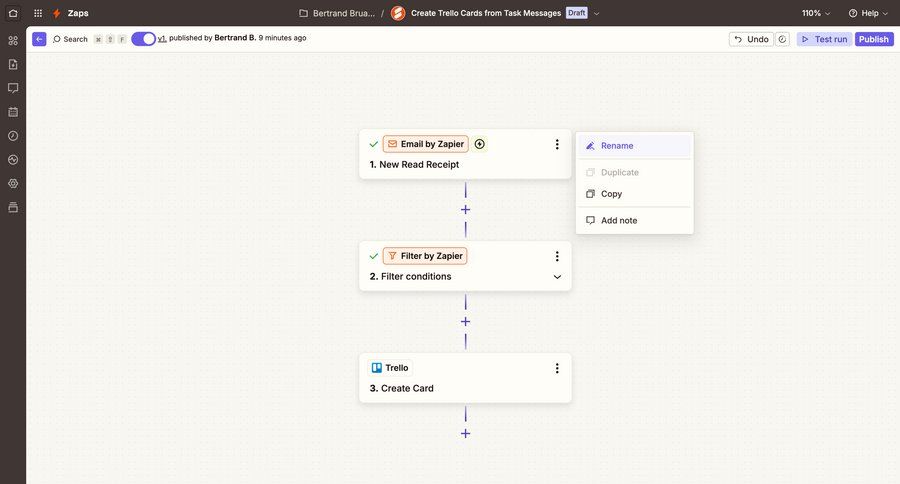Viewport: 900px width, 484px height.
Task: Toggle the Zap on/off switch
Action: pos(143,38)
